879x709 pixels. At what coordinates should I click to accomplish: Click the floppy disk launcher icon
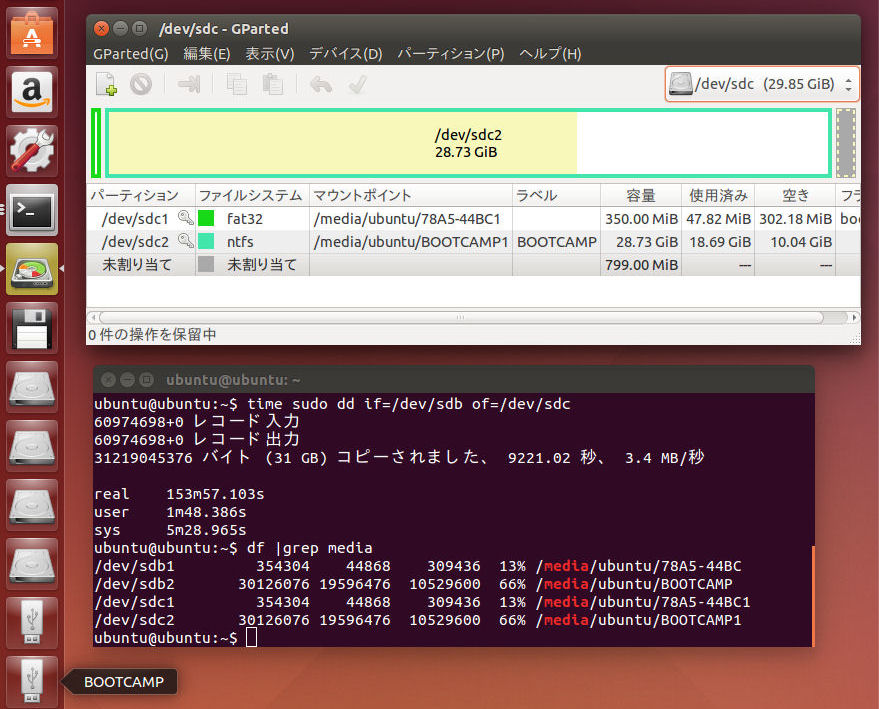coord(32,328)
